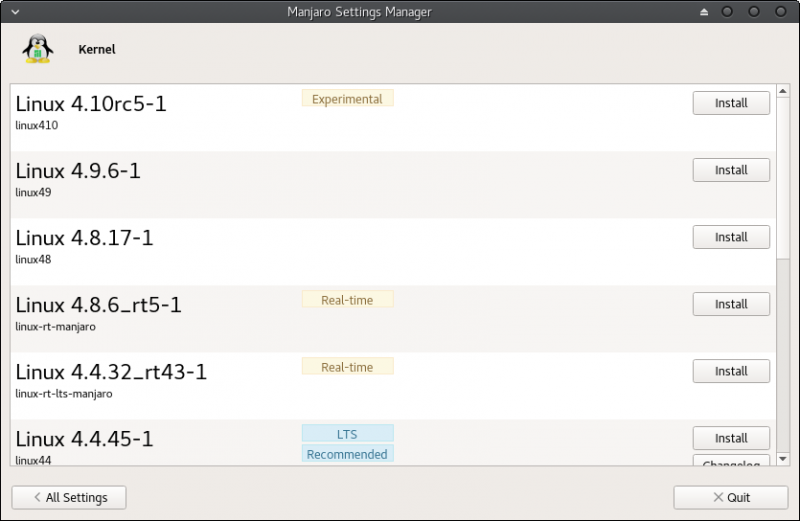The image size is (800, 521).
Task: Maximize the window using the middle circle button
Action: 754,12
